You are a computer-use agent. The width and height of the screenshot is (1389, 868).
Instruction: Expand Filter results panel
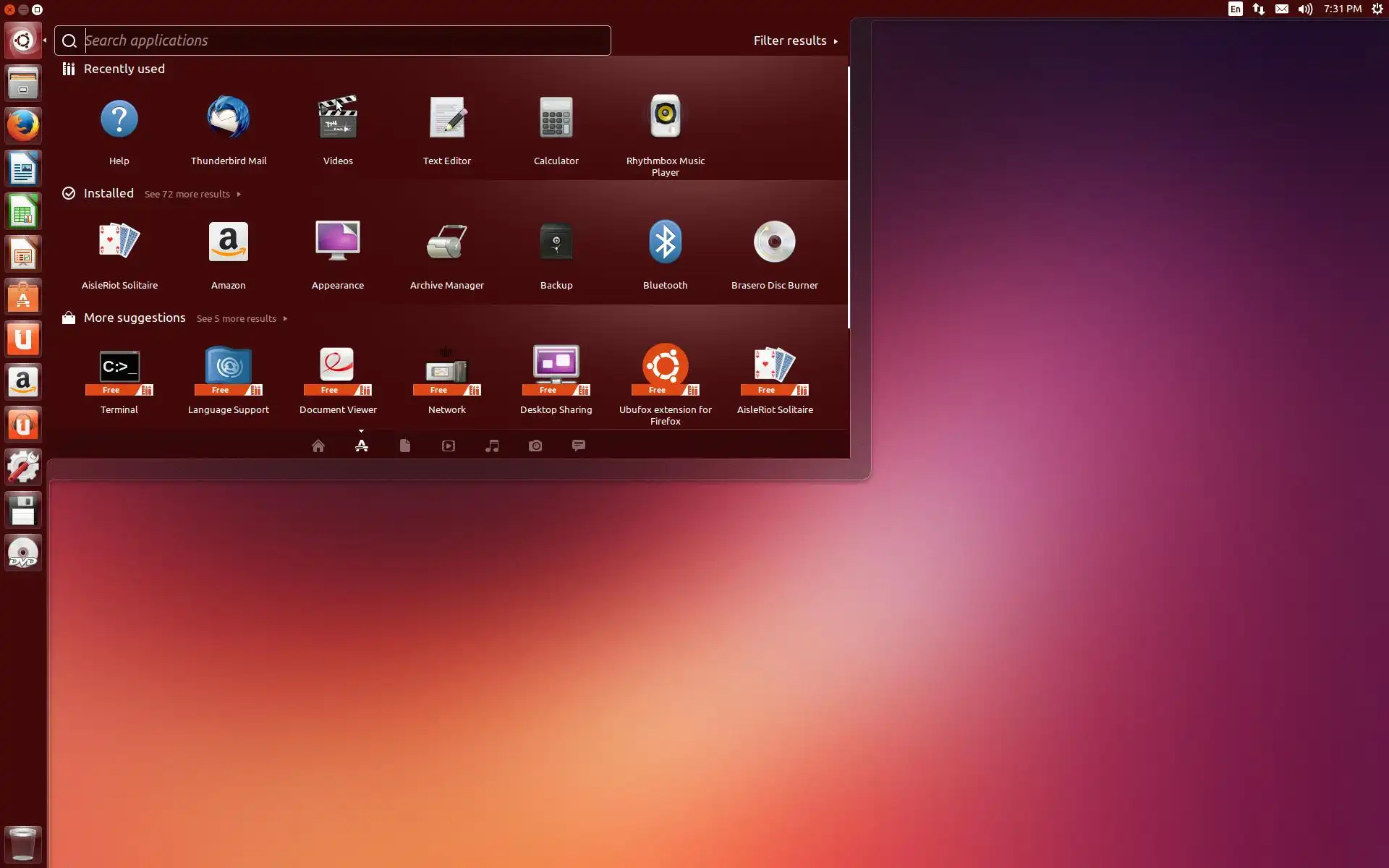[x=795, y=41]
